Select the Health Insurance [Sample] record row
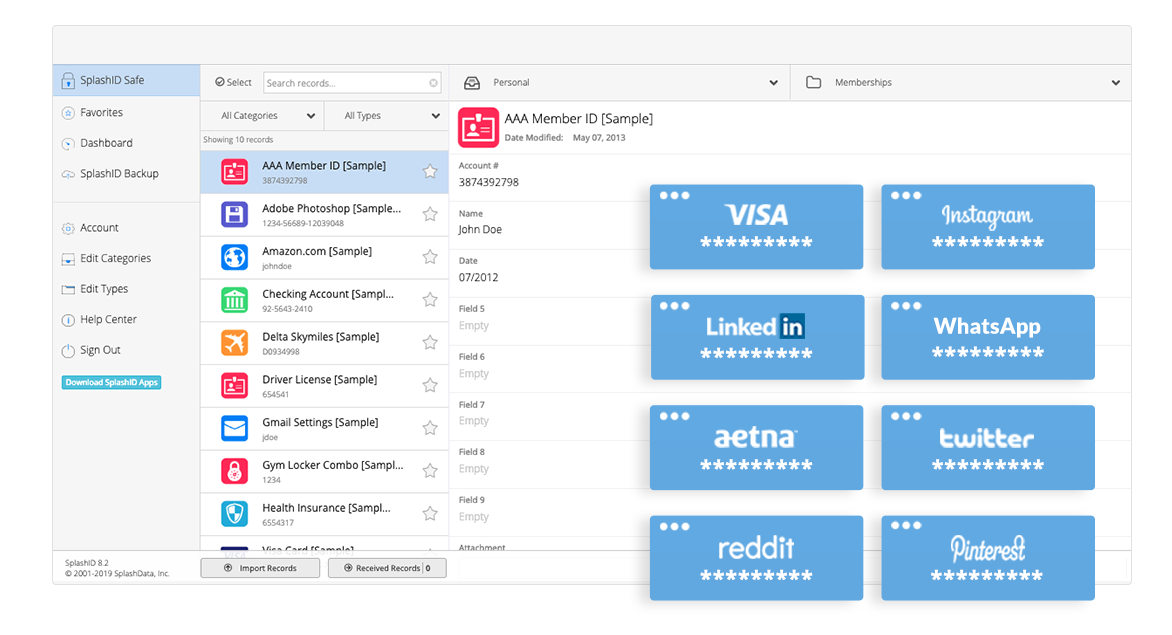 (324, 514)
